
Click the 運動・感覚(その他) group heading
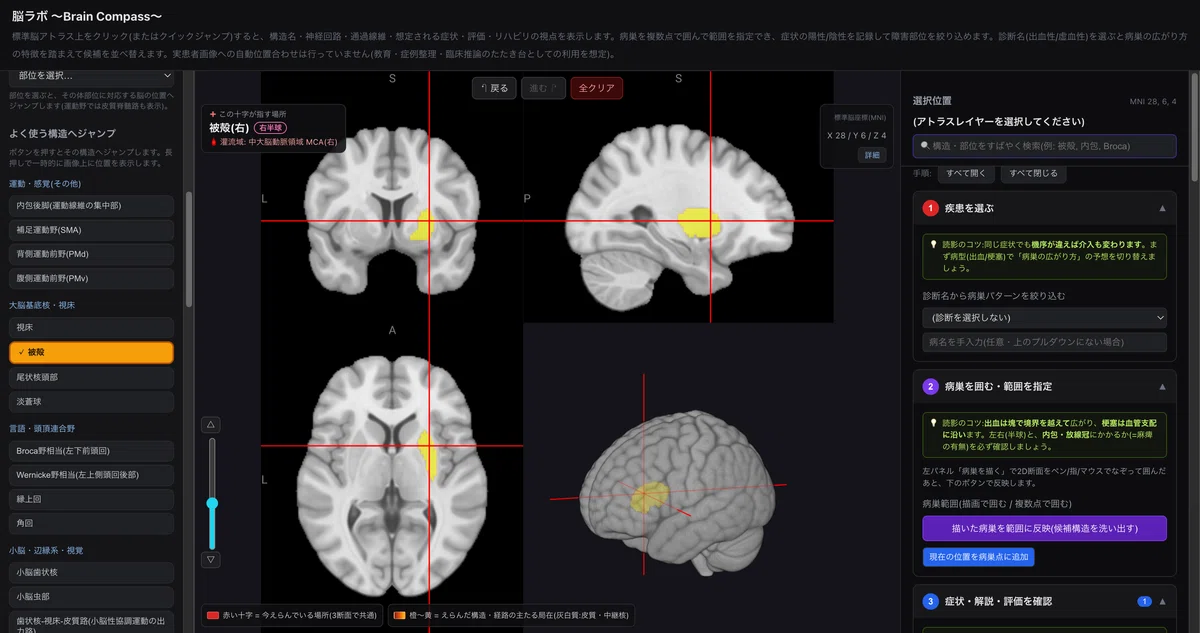click(x=45, y=183)
